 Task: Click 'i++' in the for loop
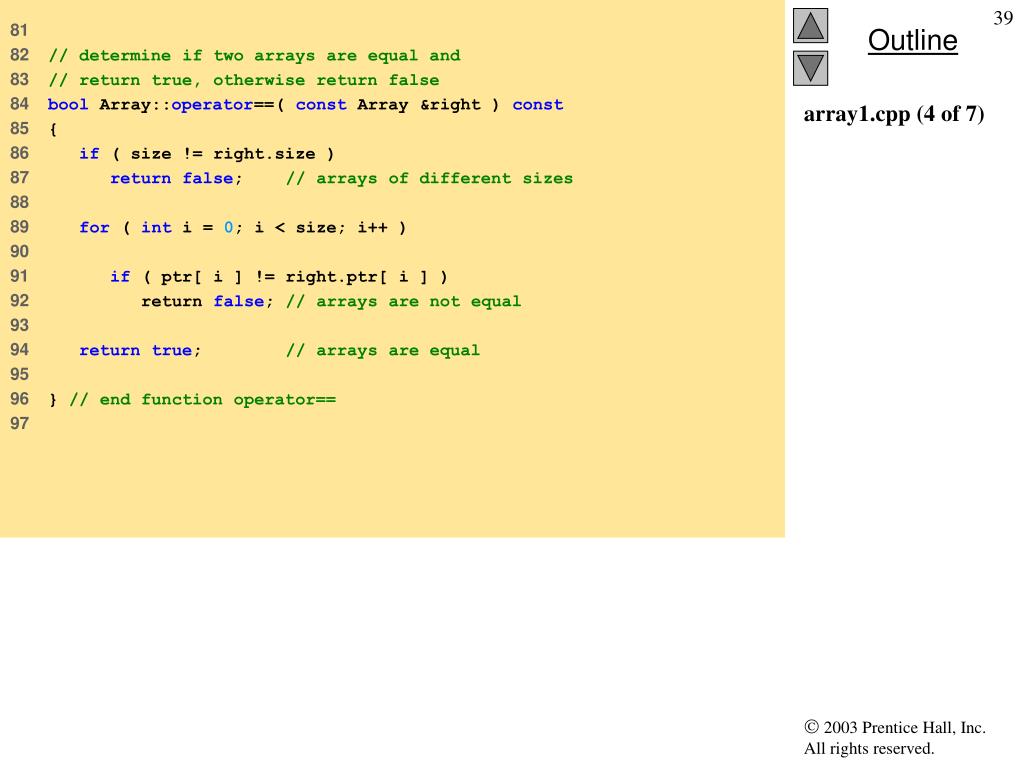tap(372, 227)
